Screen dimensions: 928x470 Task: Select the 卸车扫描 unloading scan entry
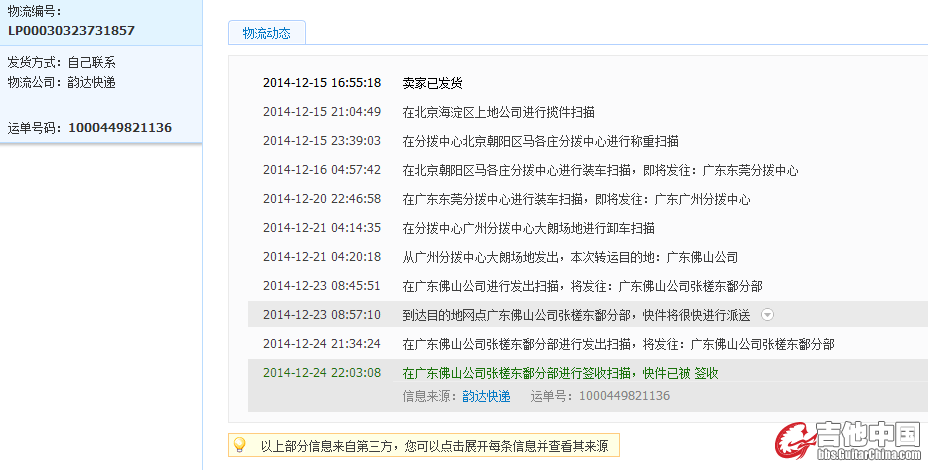[528, 228]
